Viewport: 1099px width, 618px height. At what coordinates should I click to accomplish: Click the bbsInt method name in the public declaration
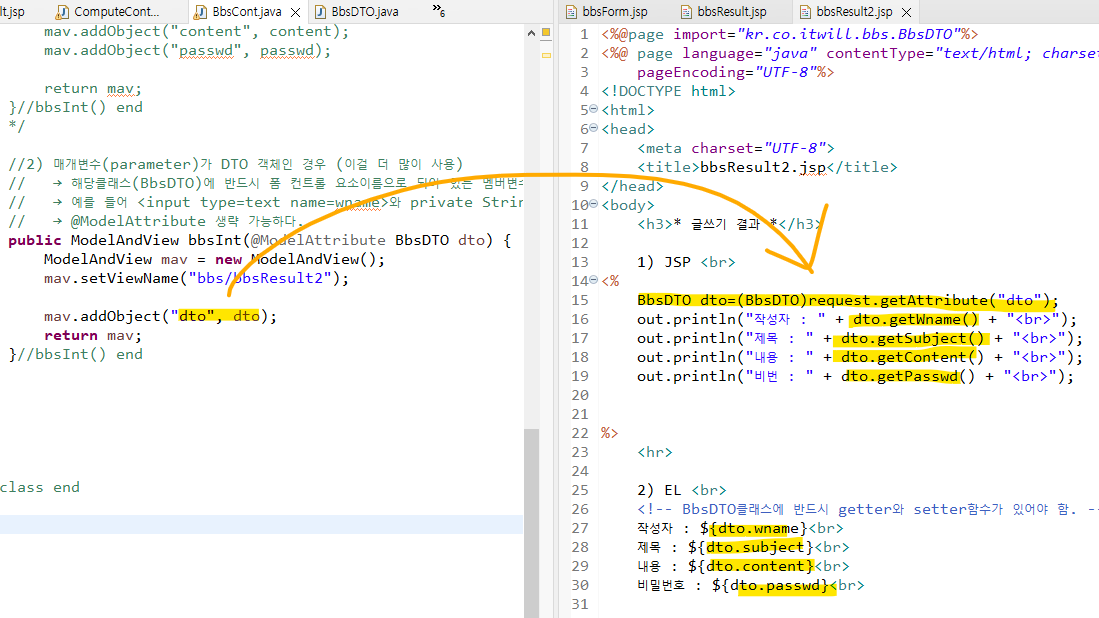click(x=215, y=240)
